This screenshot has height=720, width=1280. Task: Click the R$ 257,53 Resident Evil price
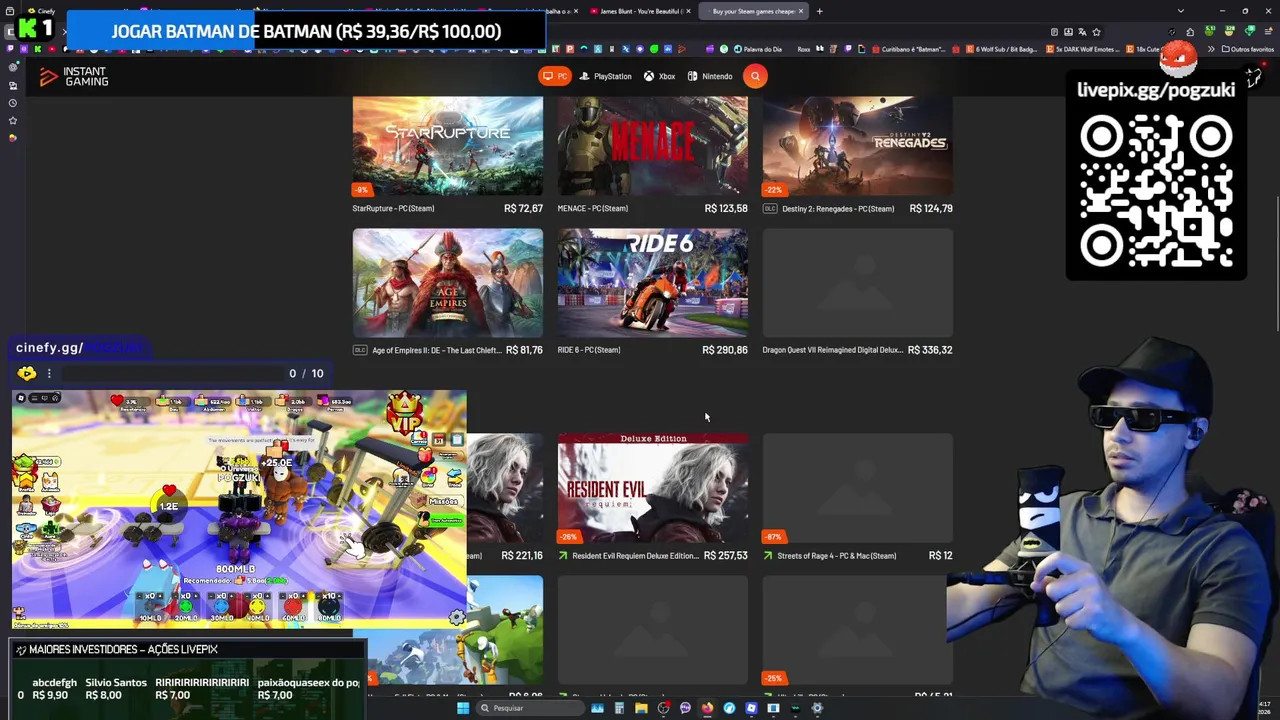tap(726, 556)
